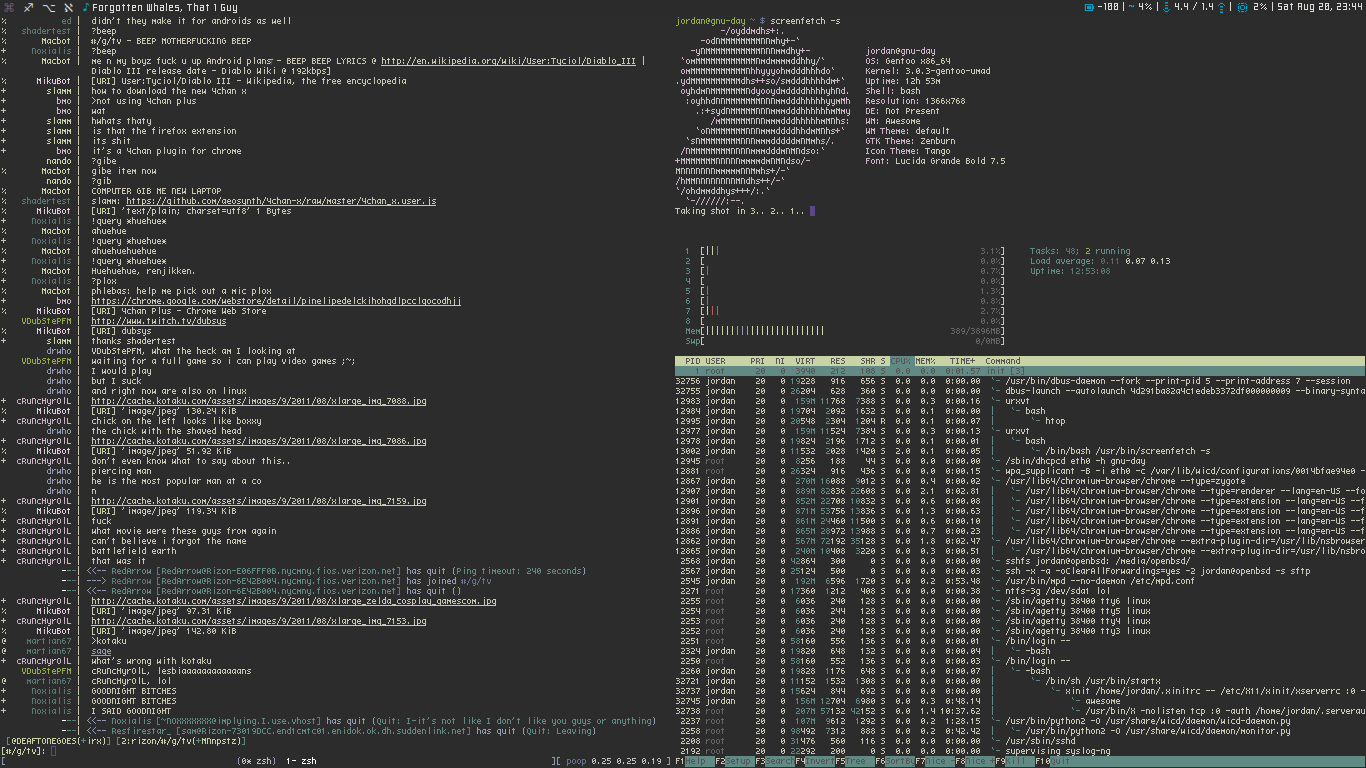
Task: Click the CPU gear icon next to 2%
Action: click(x=1242, y=7)
